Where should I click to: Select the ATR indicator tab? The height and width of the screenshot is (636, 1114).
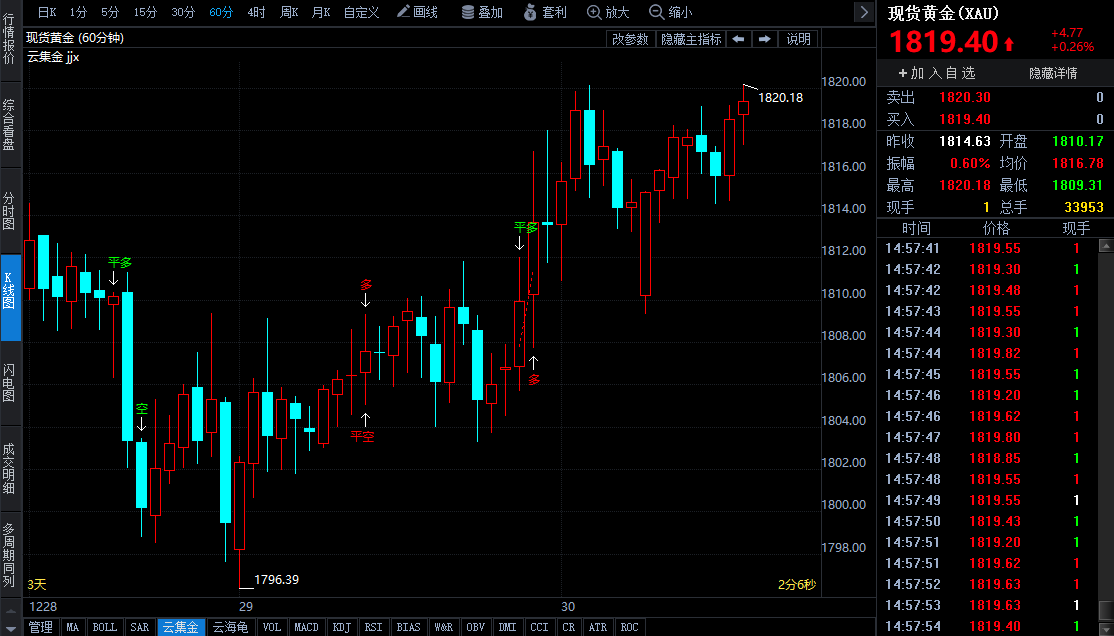(x=597, y=627)
